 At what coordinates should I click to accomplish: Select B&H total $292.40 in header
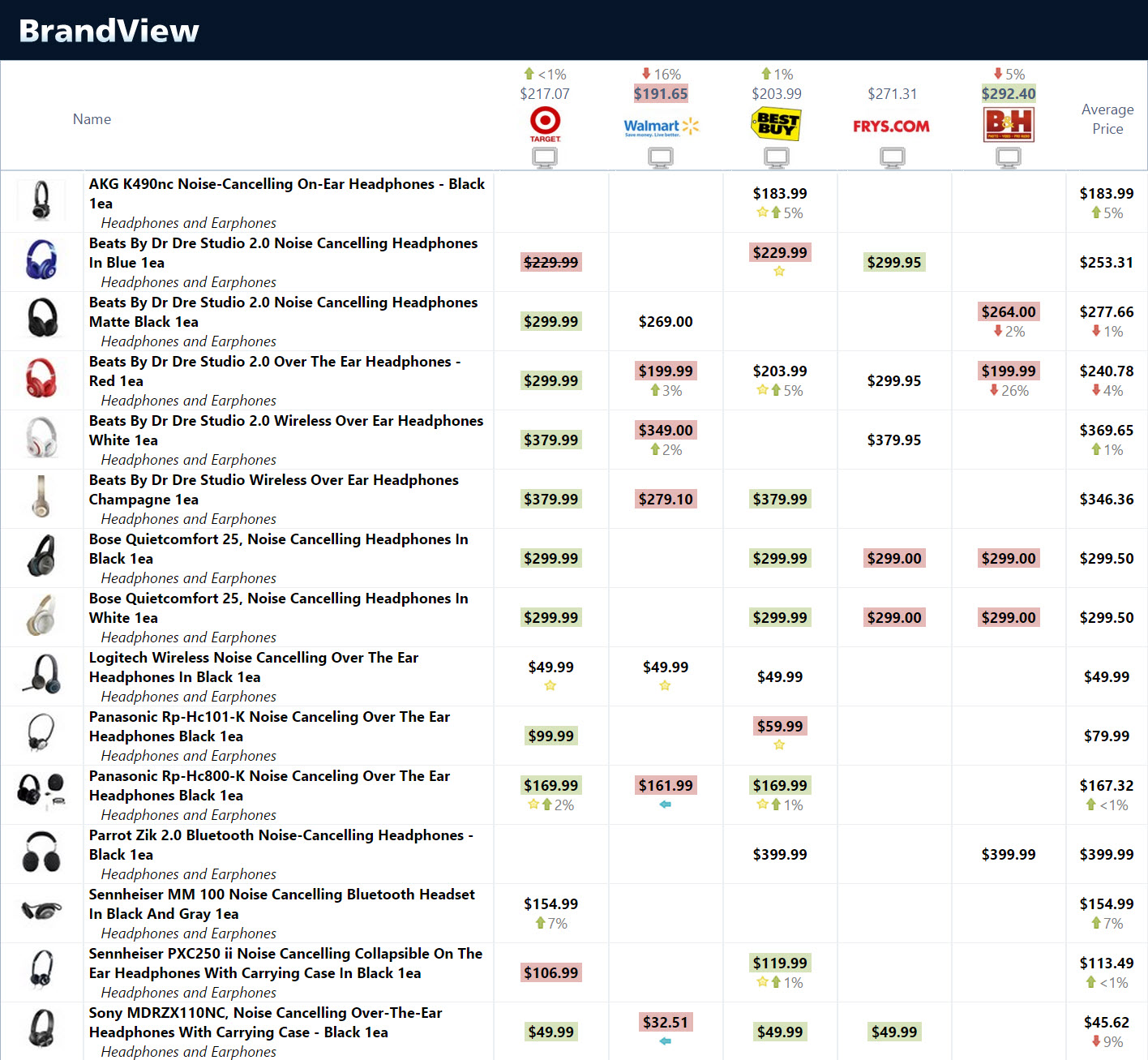1009,94
